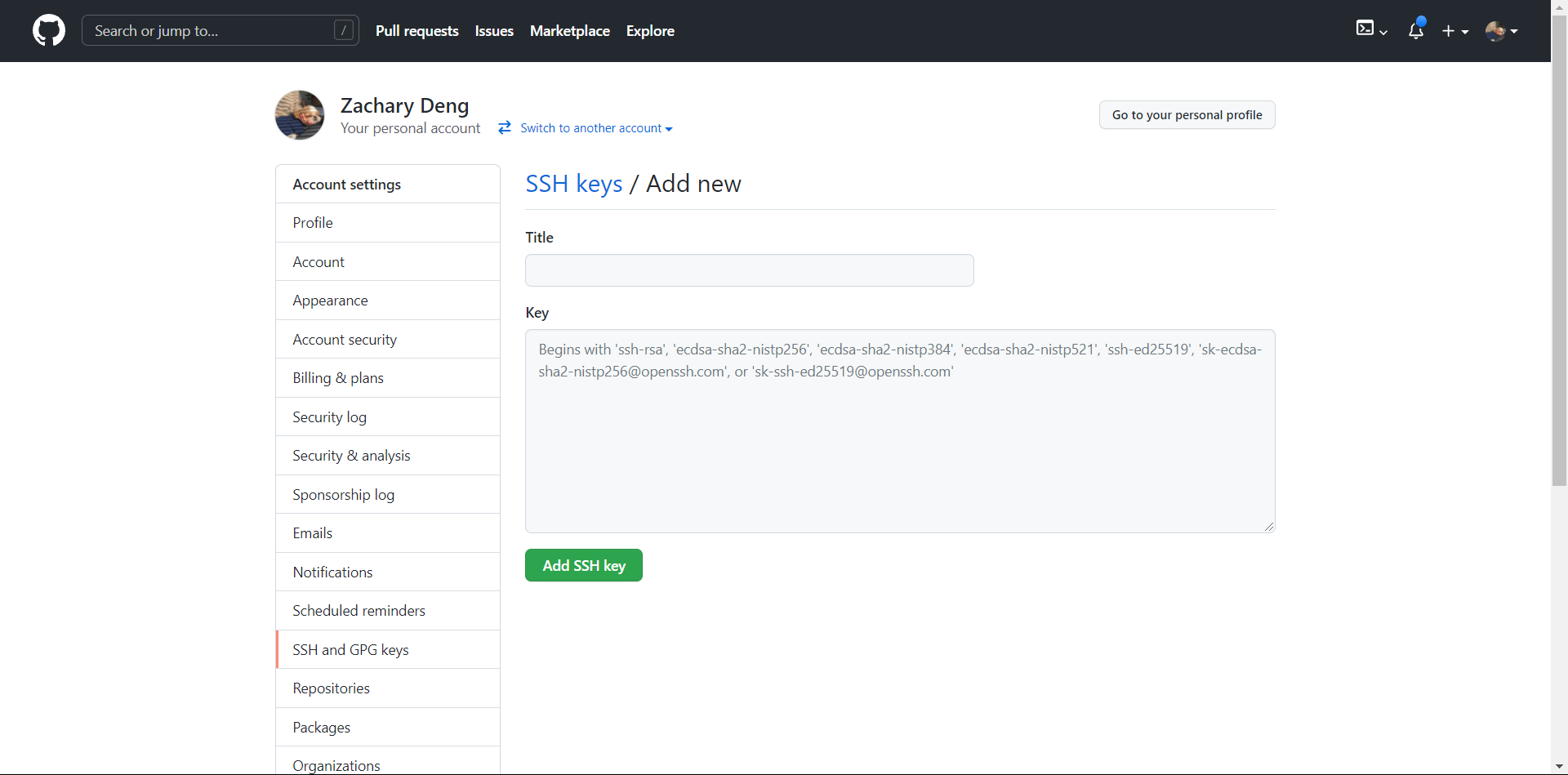The image size is (1568, 775).
Task: Click Zachary Deng's large profile picture
Action: click(300, 115)
